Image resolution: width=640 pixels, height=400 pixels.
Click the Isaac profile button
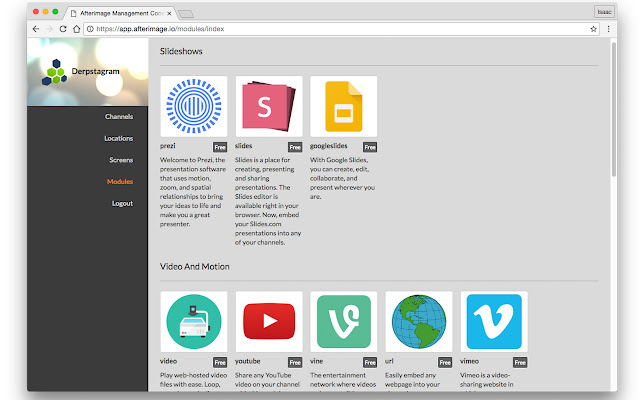point(604,12)
